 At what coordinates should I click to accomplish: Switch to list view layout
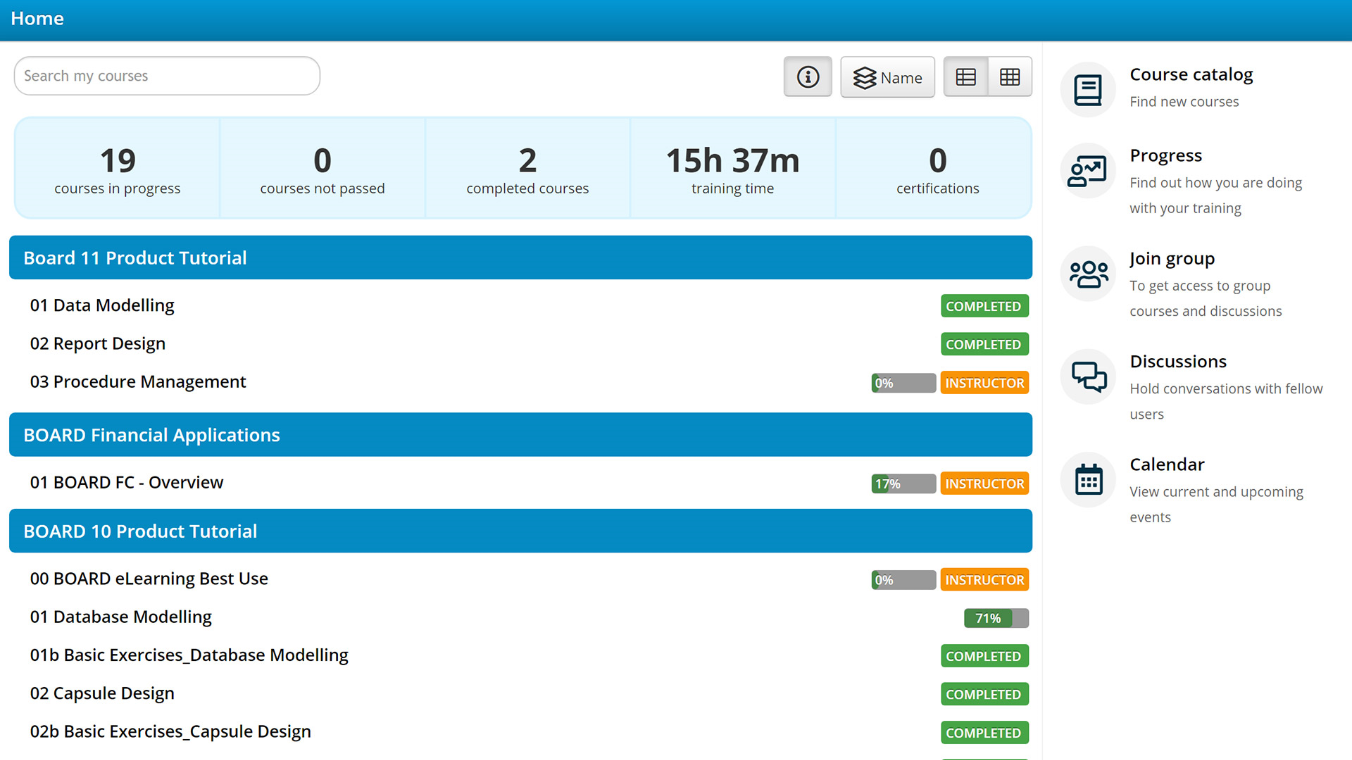(x=966, y=77)
